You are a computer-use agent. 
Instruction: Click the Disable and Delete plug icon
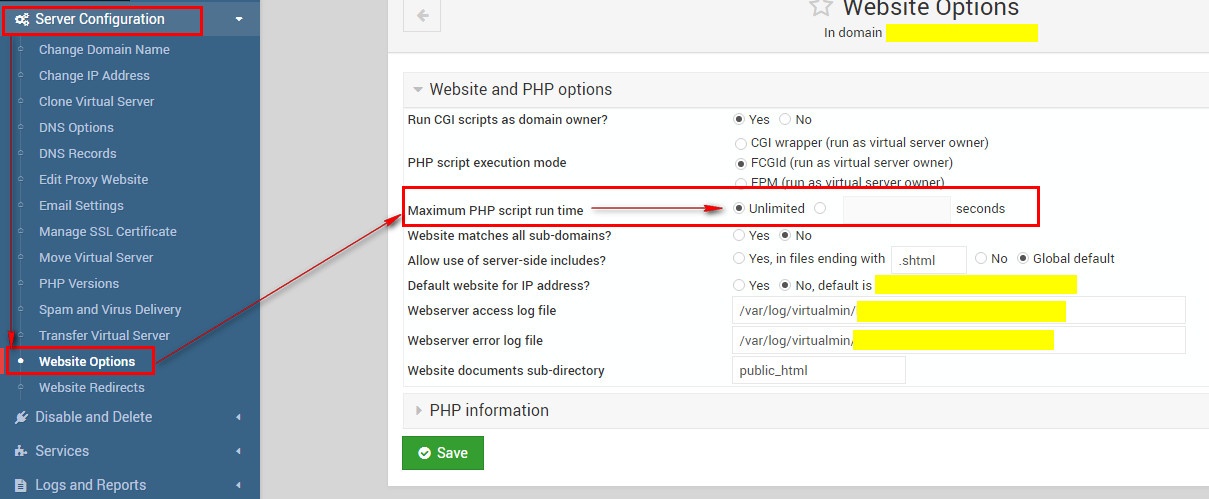tap(21, 417)
